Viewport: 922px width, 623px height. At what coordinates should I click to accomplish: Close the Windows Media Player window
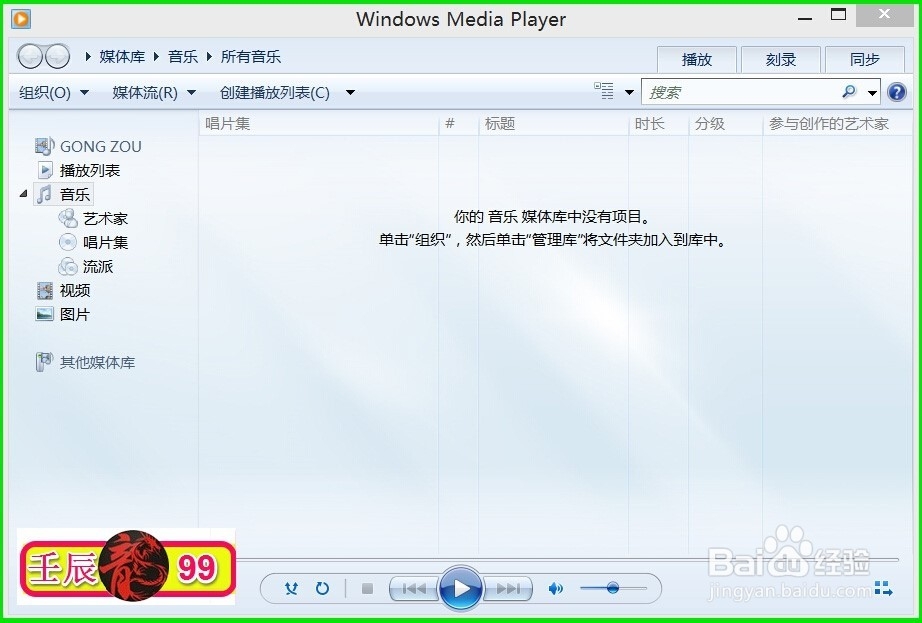point(884,15)
